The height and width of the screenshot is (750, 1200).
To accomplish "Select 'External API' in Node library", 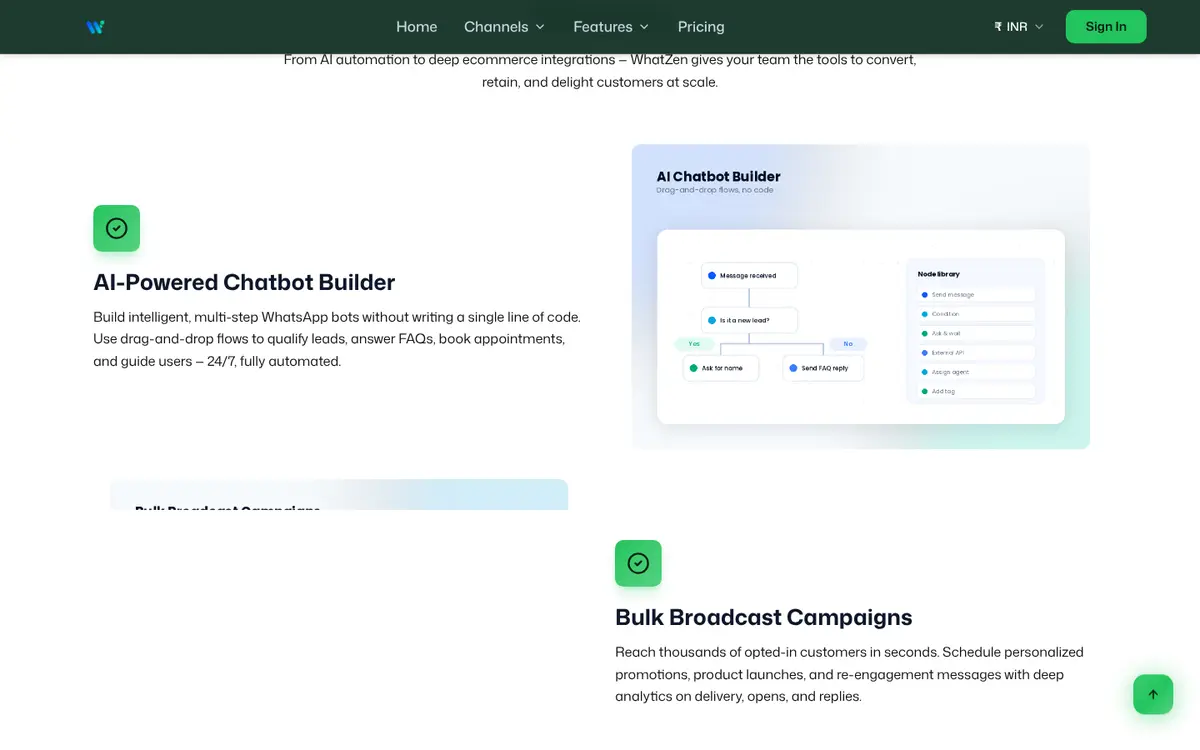I will pyautogui.click(x=976, y=352).
